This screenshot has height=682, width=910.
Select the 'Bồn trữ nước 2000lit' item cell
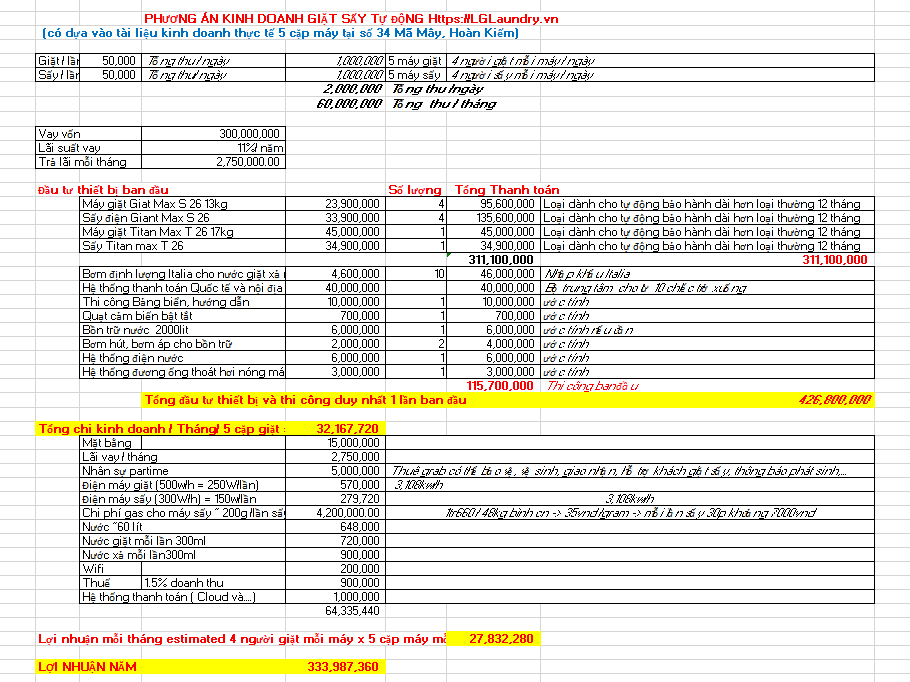pos(182,330)
